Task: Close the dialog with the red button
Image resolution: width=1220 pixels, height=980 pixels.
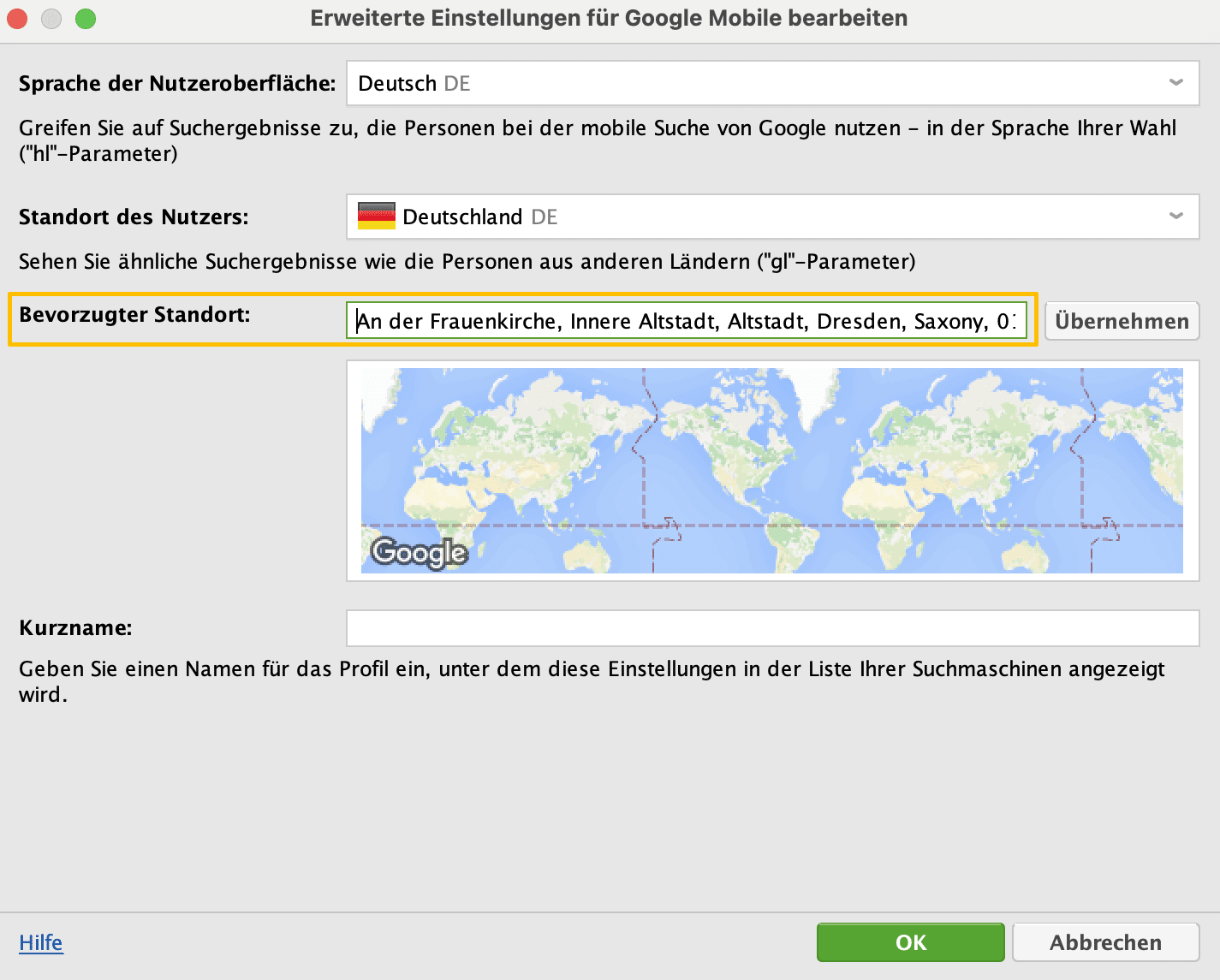Action: pyautogui.click(x=17, y=18)
